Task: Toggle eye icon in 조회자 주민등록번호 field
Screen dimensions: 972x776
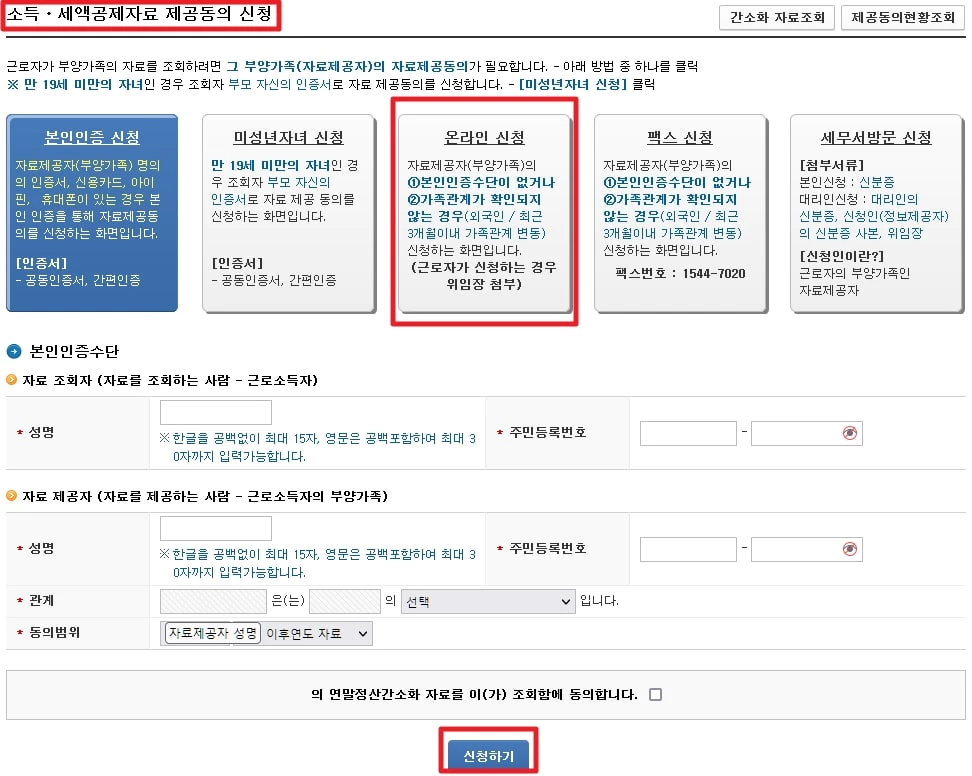Action: coord(850,433)
